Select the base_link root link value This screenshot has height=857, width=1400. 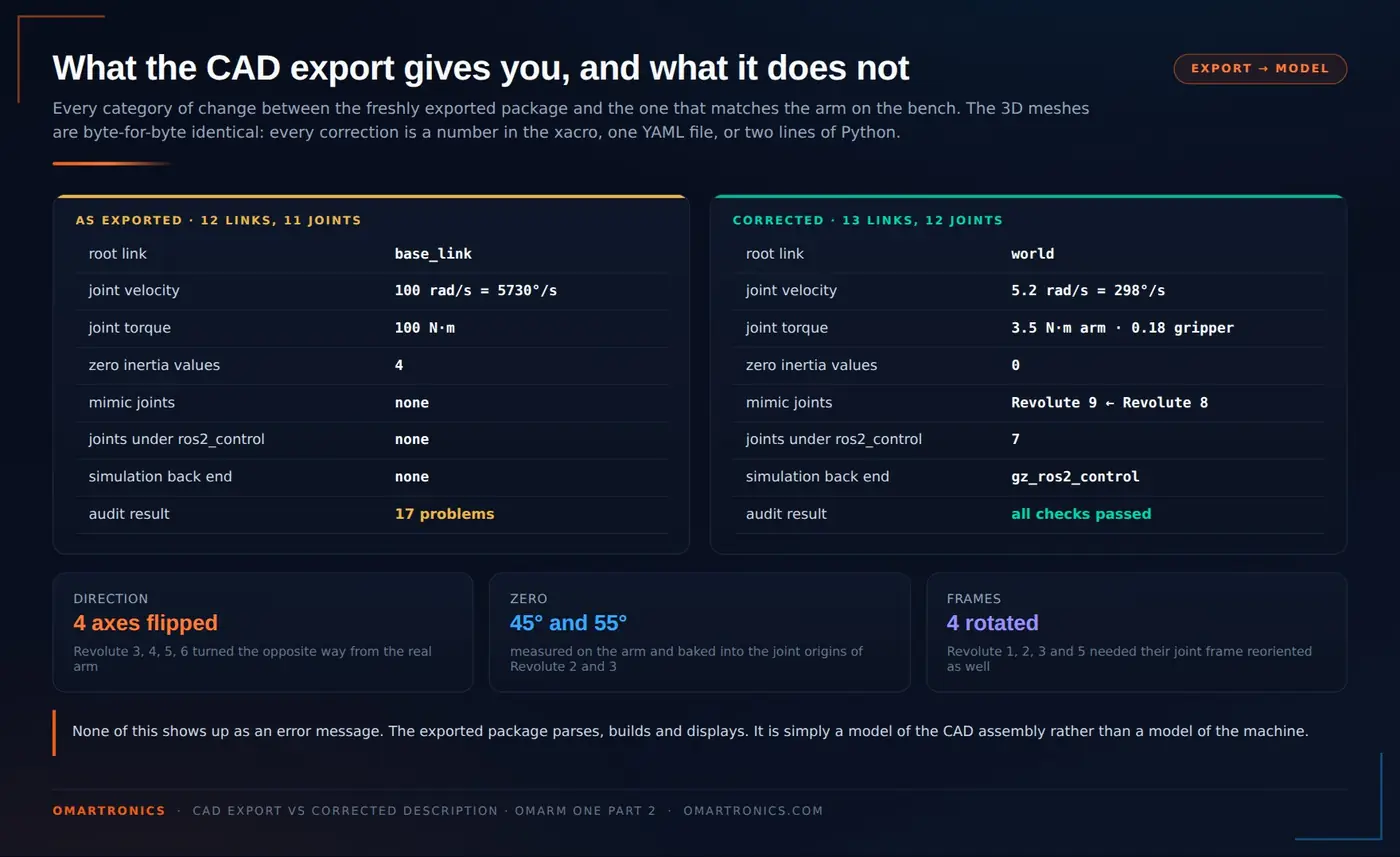(433, 254)
